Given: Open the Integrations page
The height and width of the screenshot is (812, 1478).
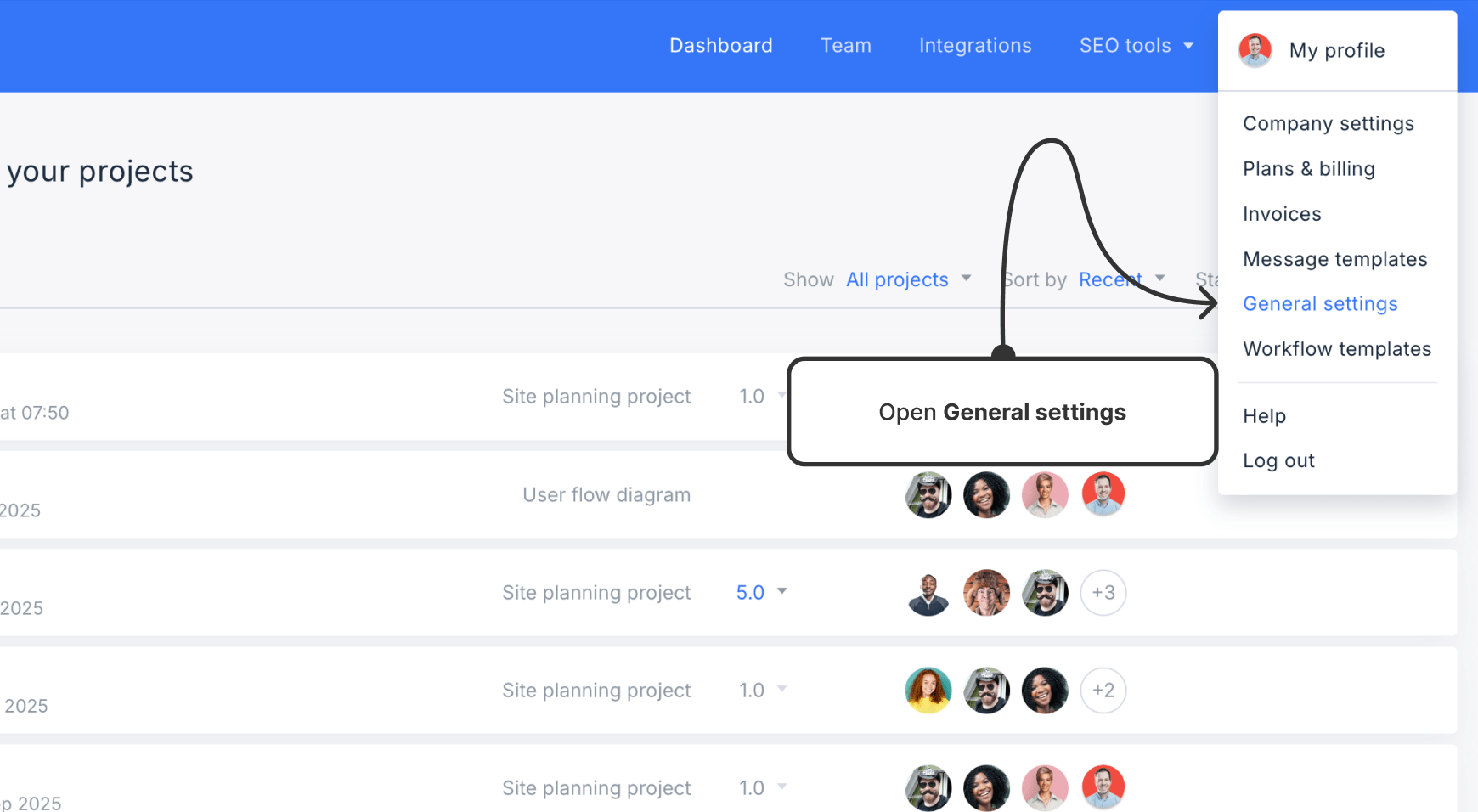Looking at the screenshot, I should point(975,46).
